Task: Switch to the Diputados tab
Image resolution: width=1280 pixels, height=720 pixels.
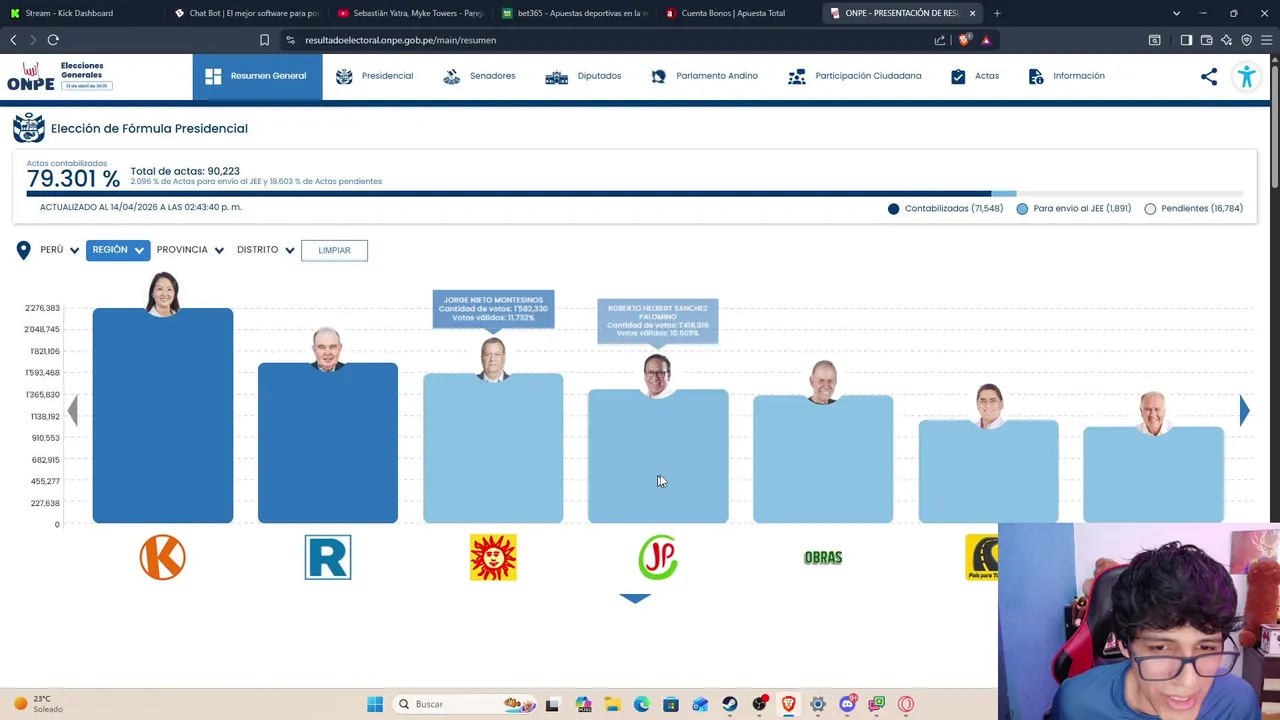Action: [x=583, y=76]
